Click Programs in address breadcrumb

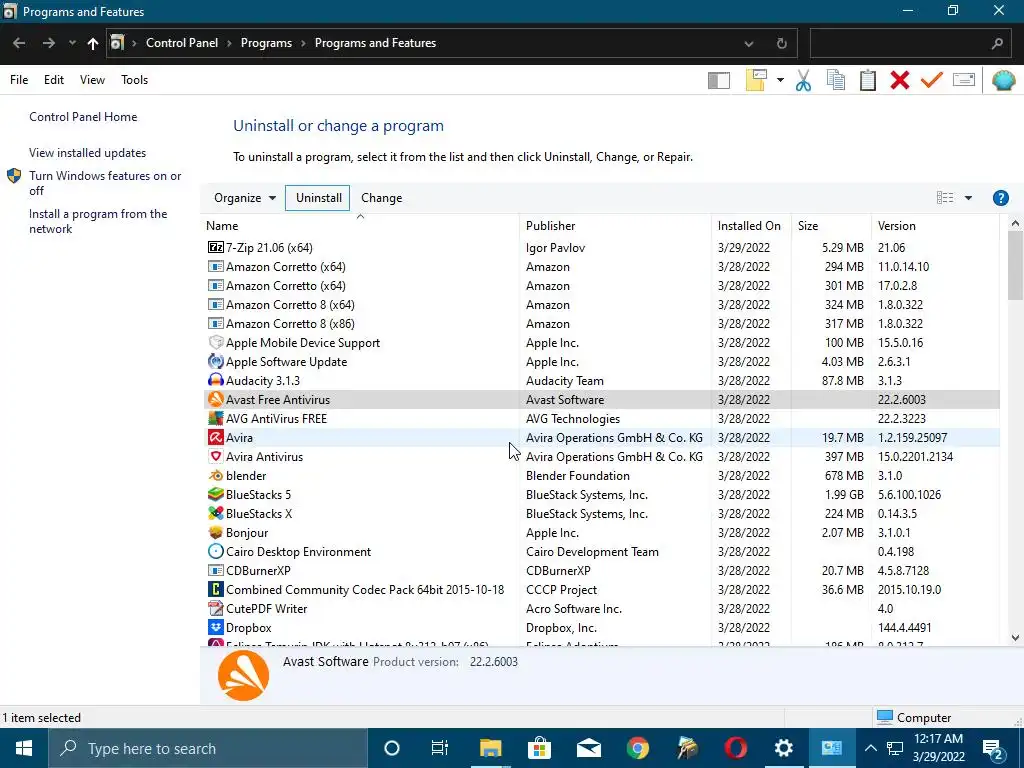266,43
